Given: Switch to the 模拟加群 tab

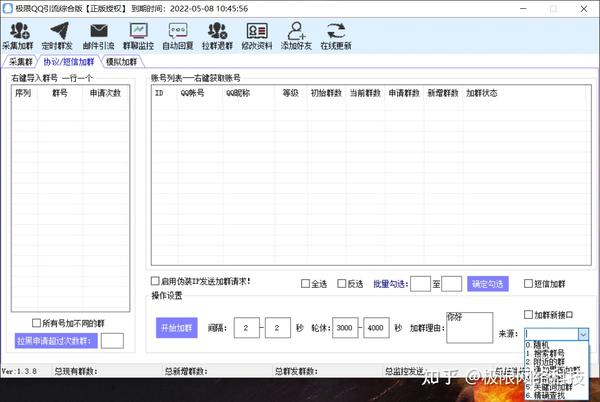Looking at the screenshot, I should point(122,62).
